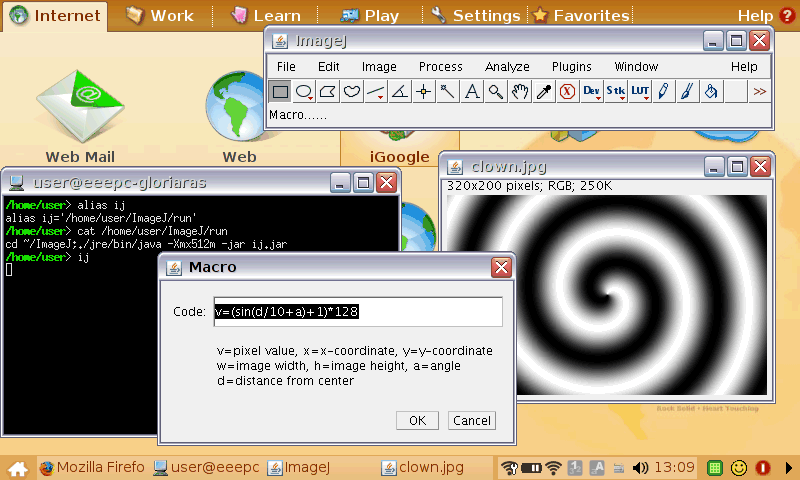Click the Home icon in taskbar
Screen dimensions: 800x480
[x=18, y=468]
